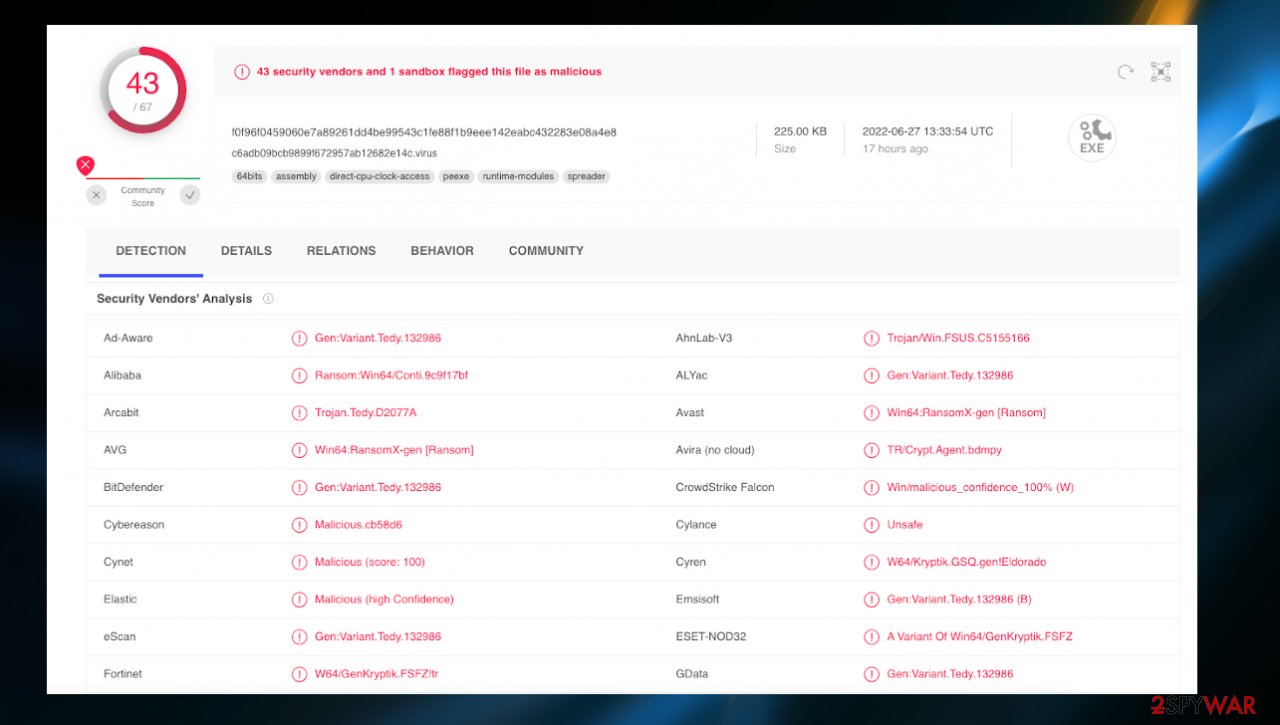The image size is (1280, 725).
Task: Click the warning icon in ALYac row
Action: [872, 376]
